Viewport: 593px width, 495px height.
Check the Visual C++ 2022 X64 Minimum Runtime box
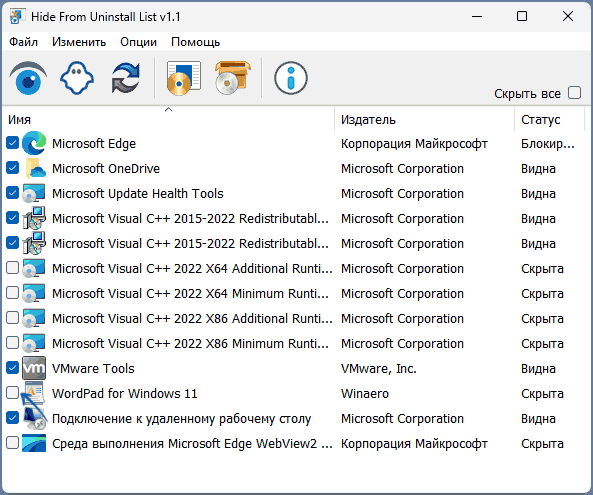(x=12, y=293)
